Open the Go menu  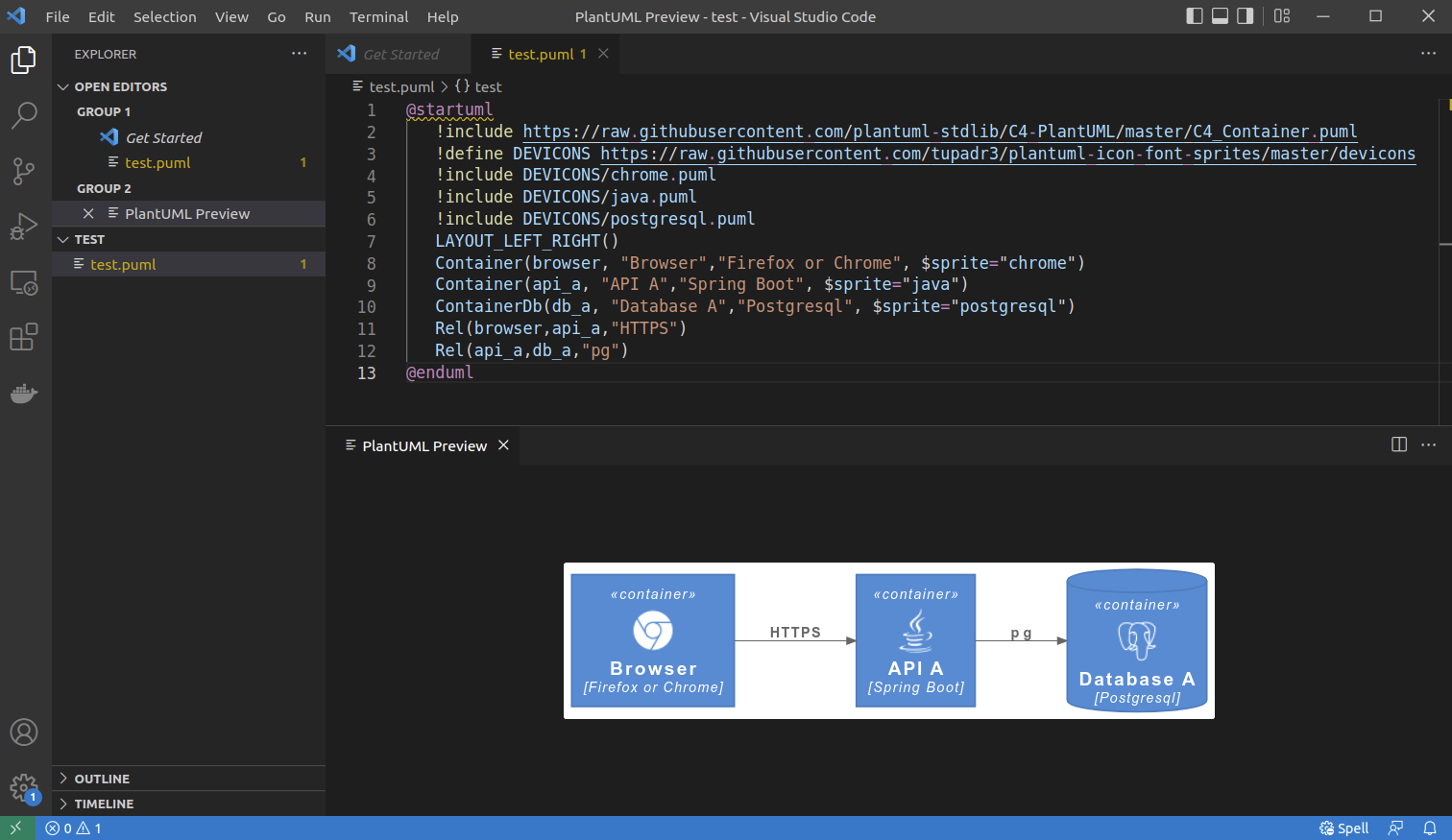[x=277, y=16]
